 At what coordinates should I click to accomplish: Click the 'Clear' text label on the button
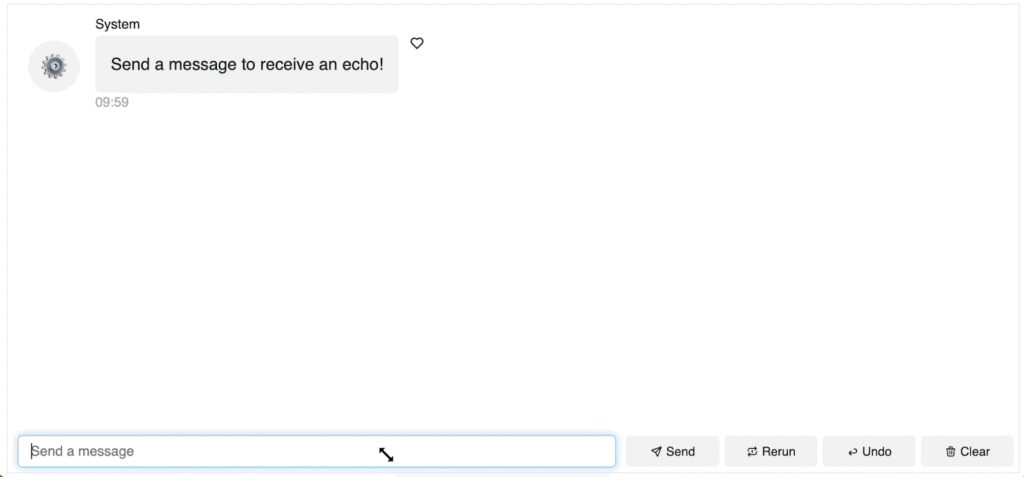point(975,452)
